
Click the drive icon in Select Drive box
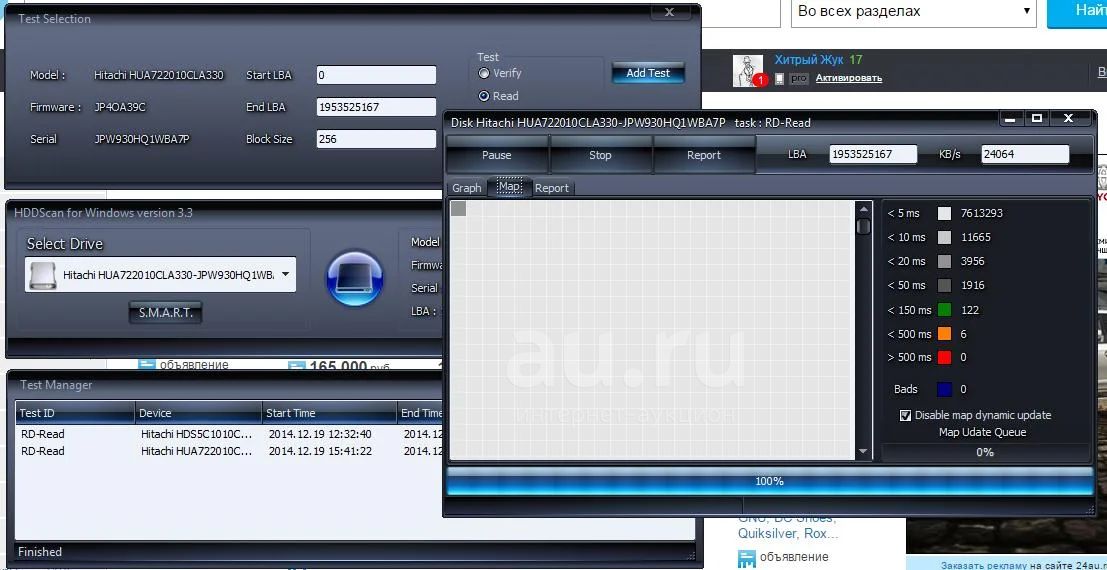41,275
